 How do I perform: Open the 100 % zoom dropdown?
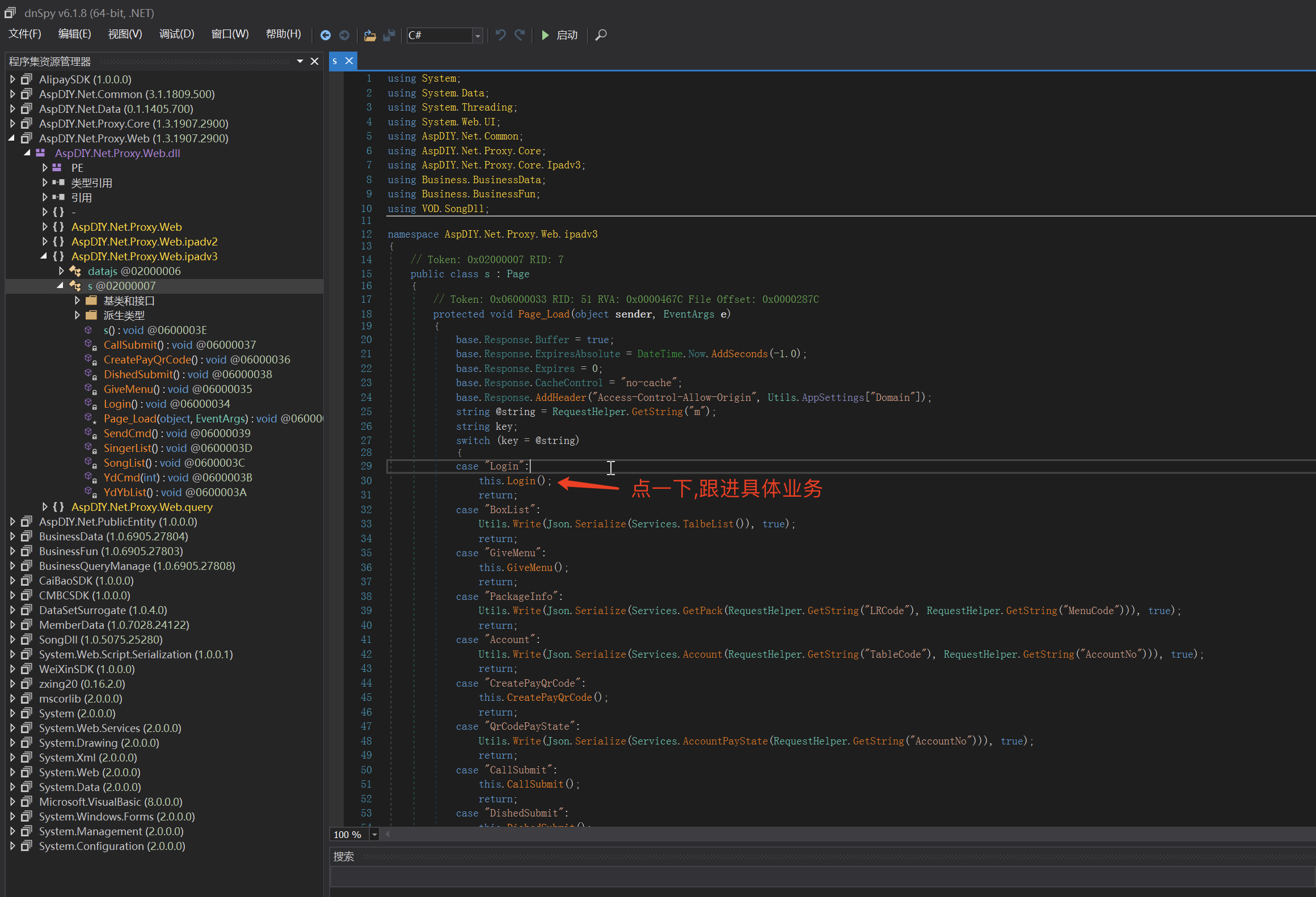(374, 835)
